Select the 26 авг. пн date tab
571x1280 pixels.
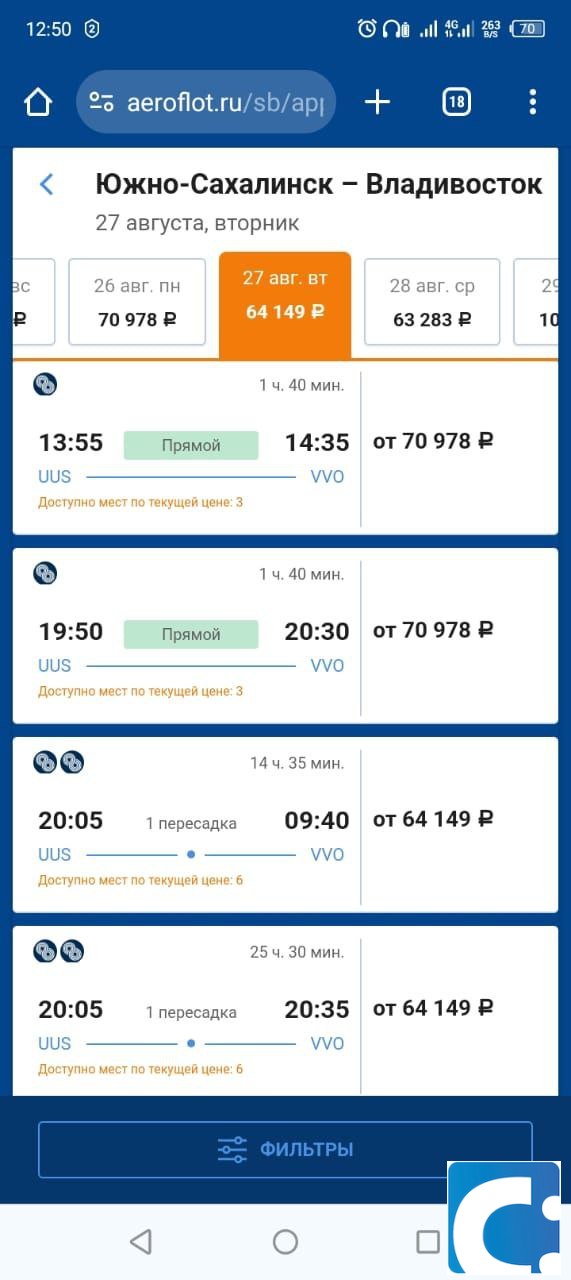(x=137, y=302)
